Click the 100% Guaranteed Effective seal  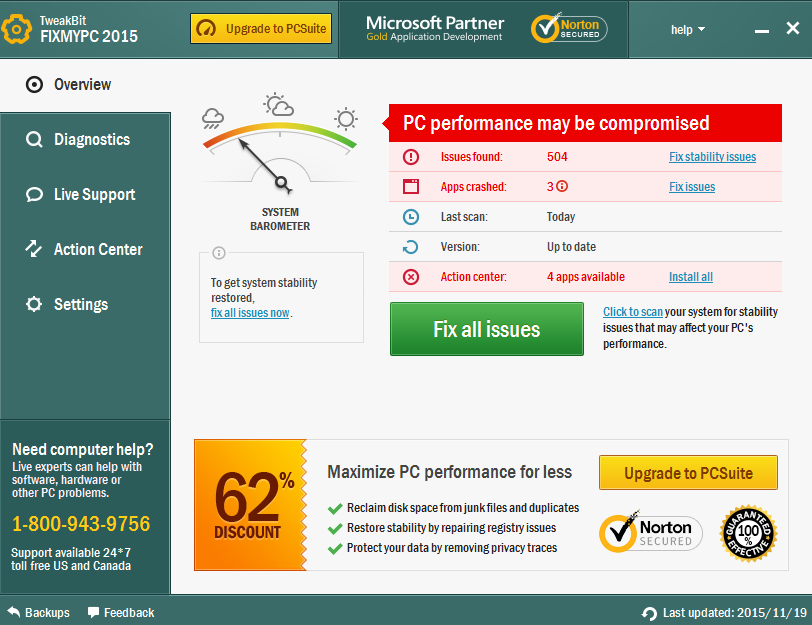[748, 533]
